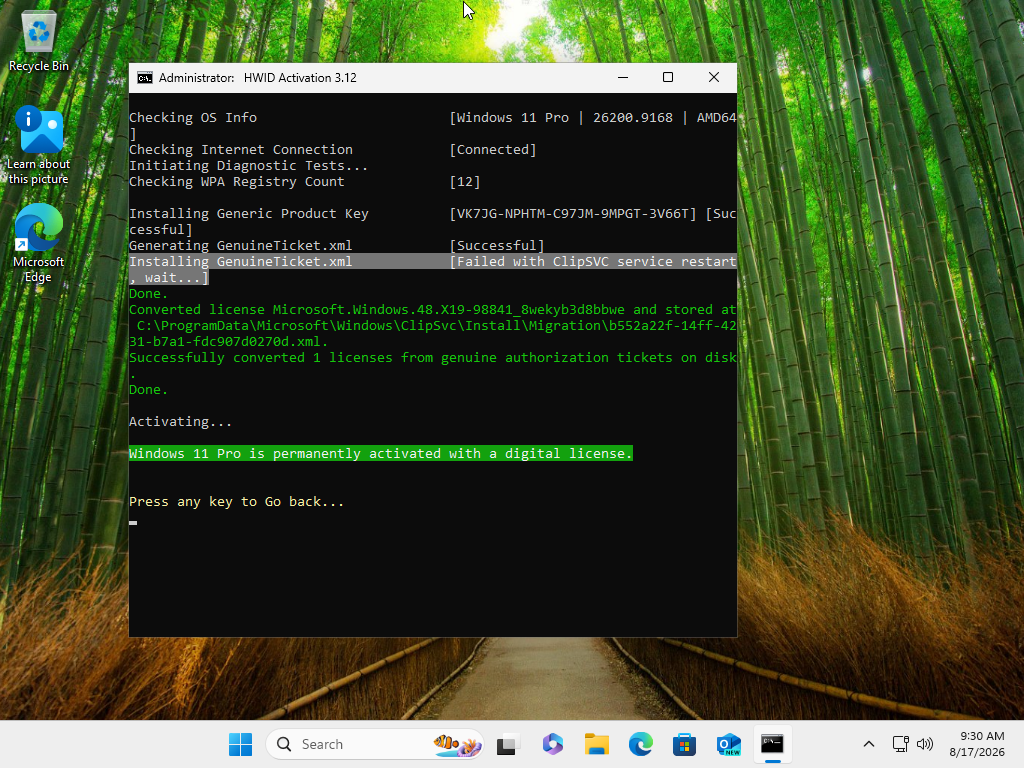Click highlighted 'Installing GenuineTicket.xml' line
Viewport: 1024px width, 768px height.
pos(240,261)
